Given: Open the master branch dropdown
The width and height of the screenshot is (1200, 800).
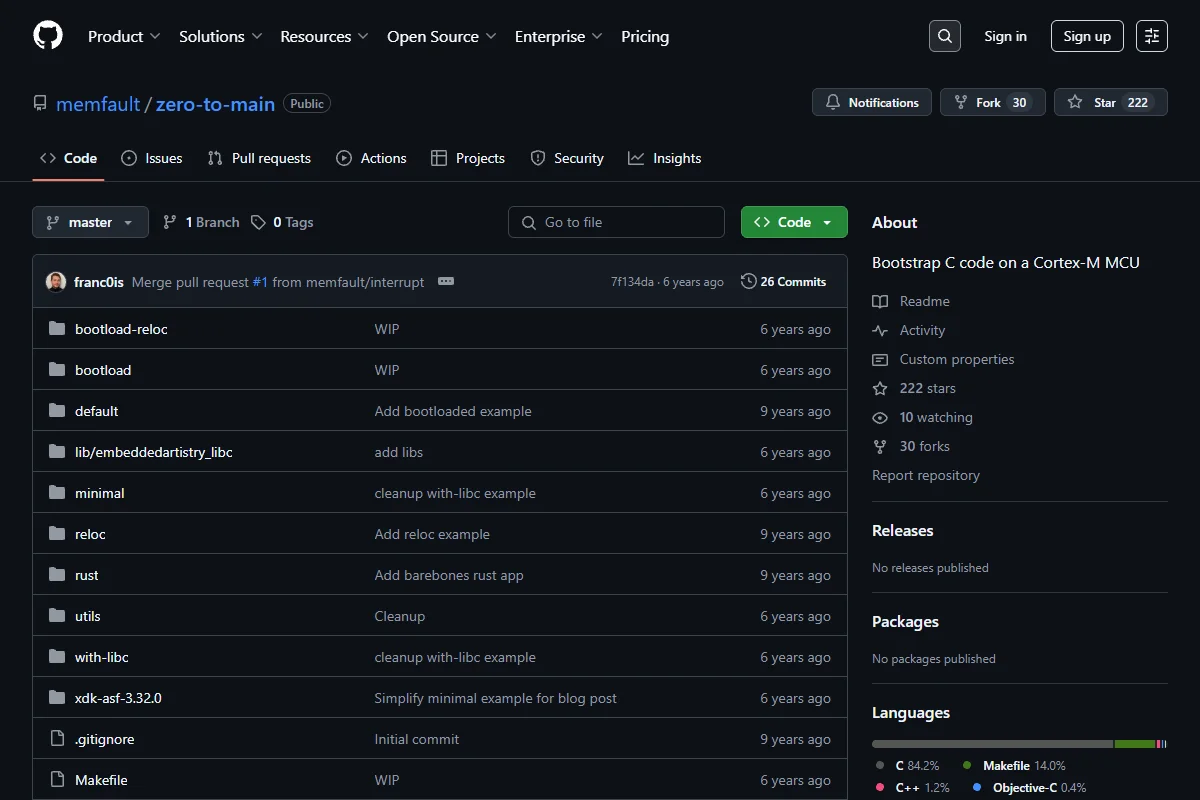Looking at the screenshot, I should pyautogui.click(x=90, y=222).
